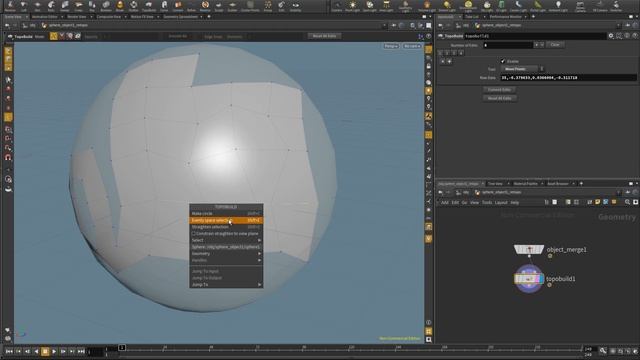
Task: Switch to the Take List tab
Action: (x=472, y=17)
